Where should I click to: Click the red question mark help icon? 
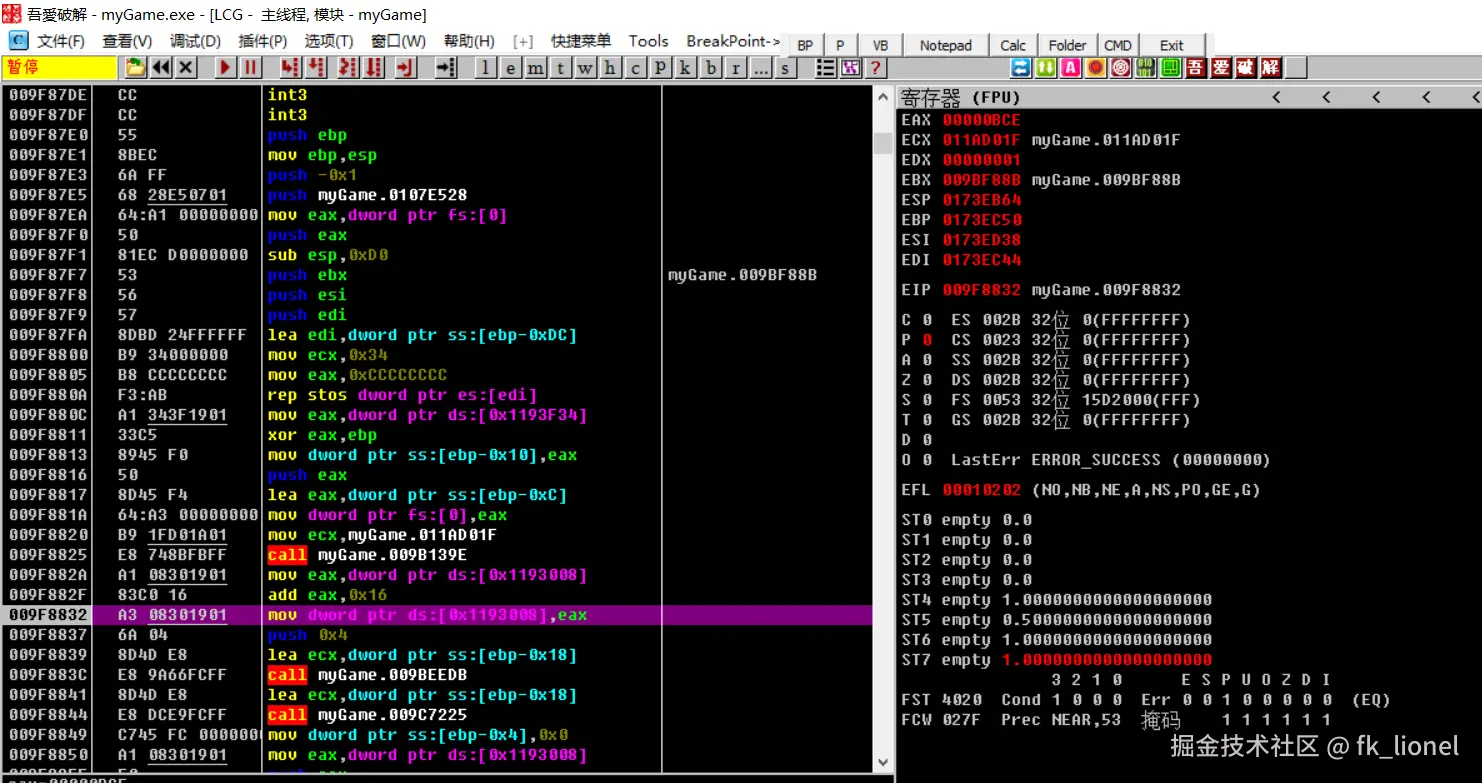coord(876,67)
